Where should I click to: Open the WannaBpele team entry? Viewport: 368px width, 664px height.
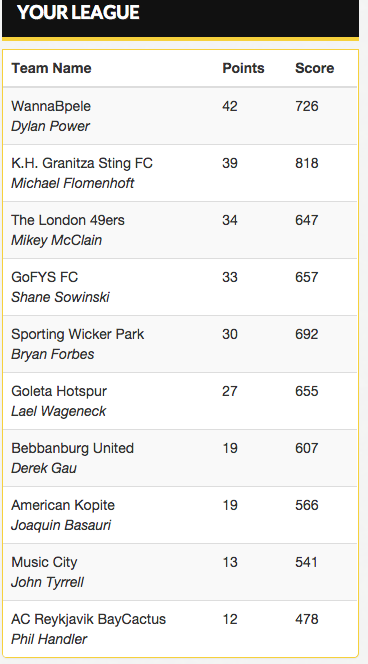51,106
